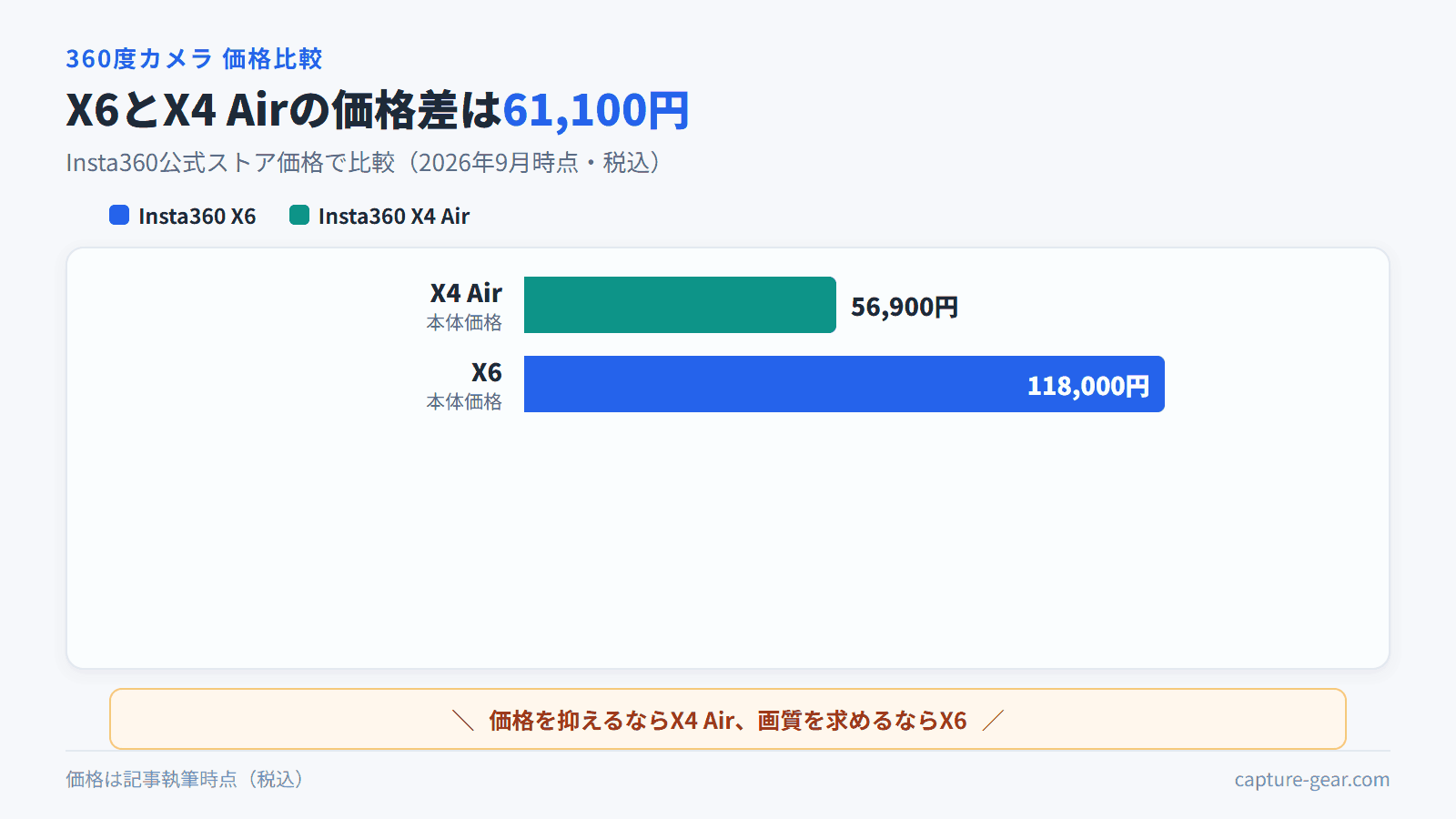
Task: Click the 'X6' row label
Action: (x=487, y=372)
